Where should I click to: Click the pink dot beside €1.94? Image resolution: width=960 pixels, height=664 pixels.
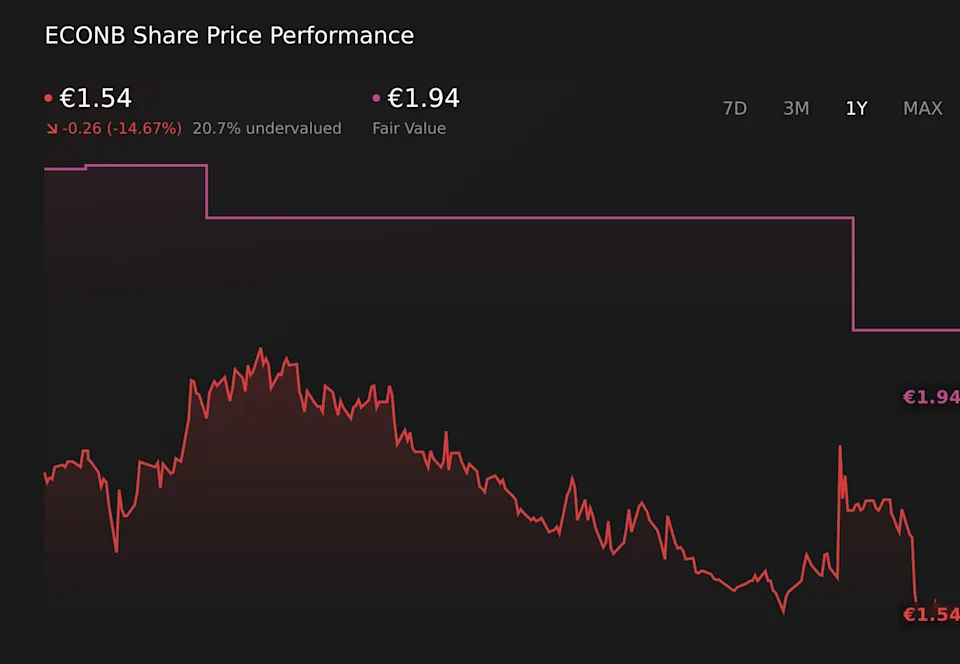pos(376,99)
